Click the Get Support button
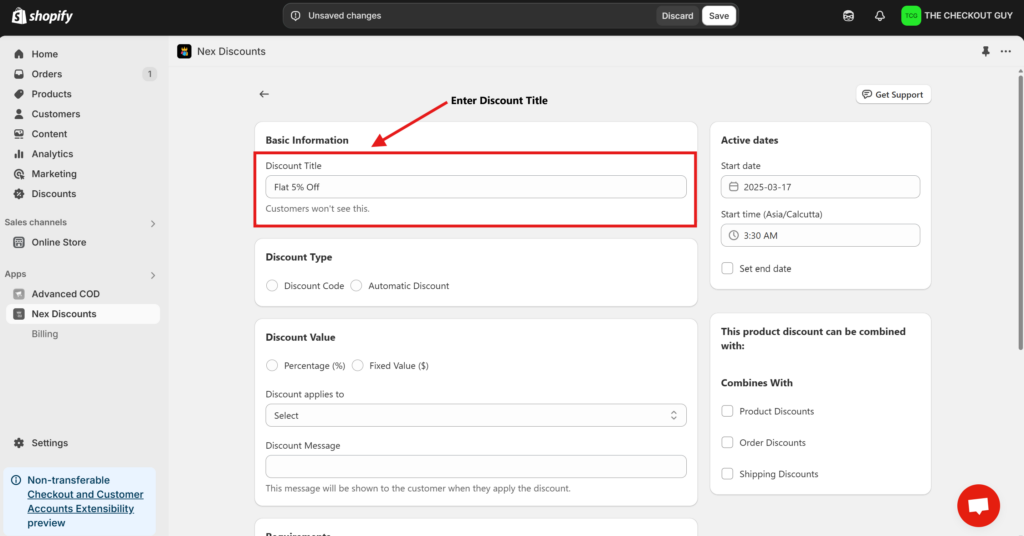 point(893,94)
